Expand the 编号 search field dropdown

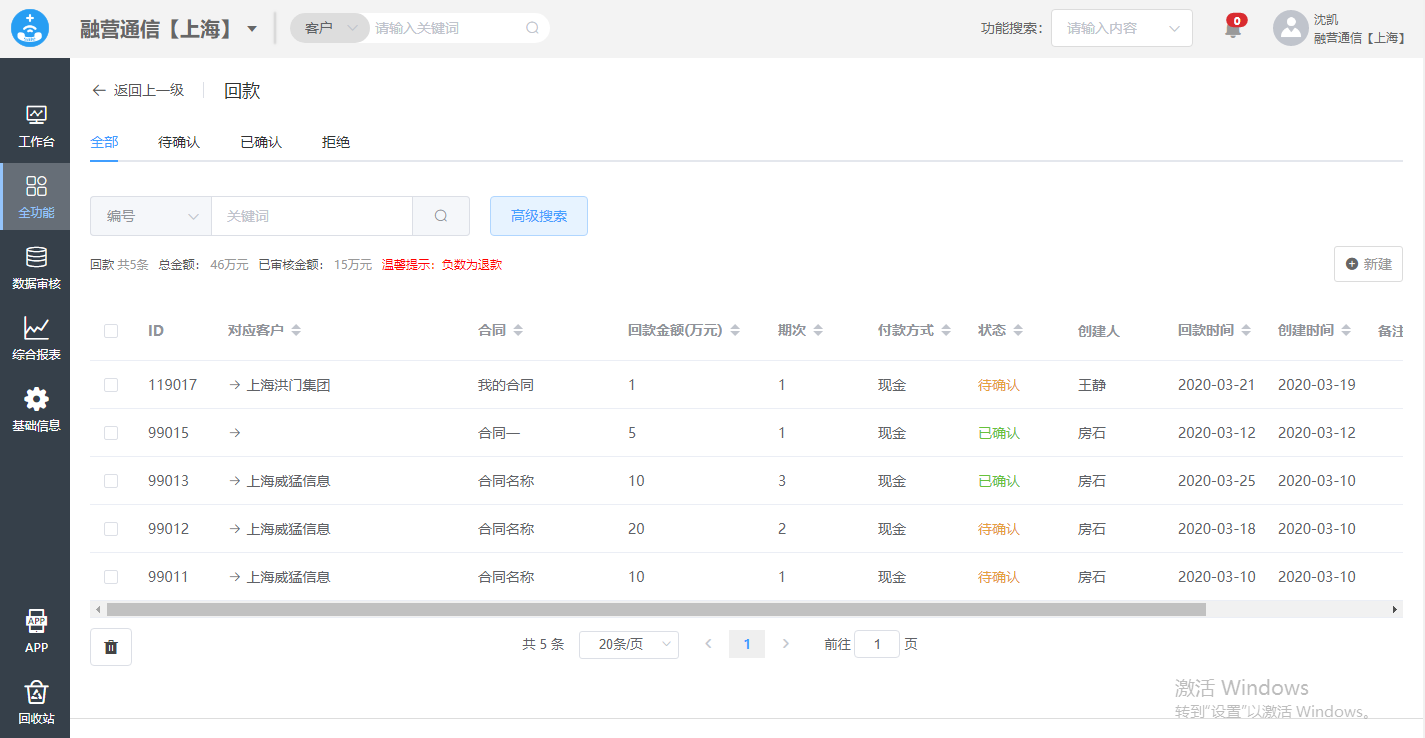151,216
